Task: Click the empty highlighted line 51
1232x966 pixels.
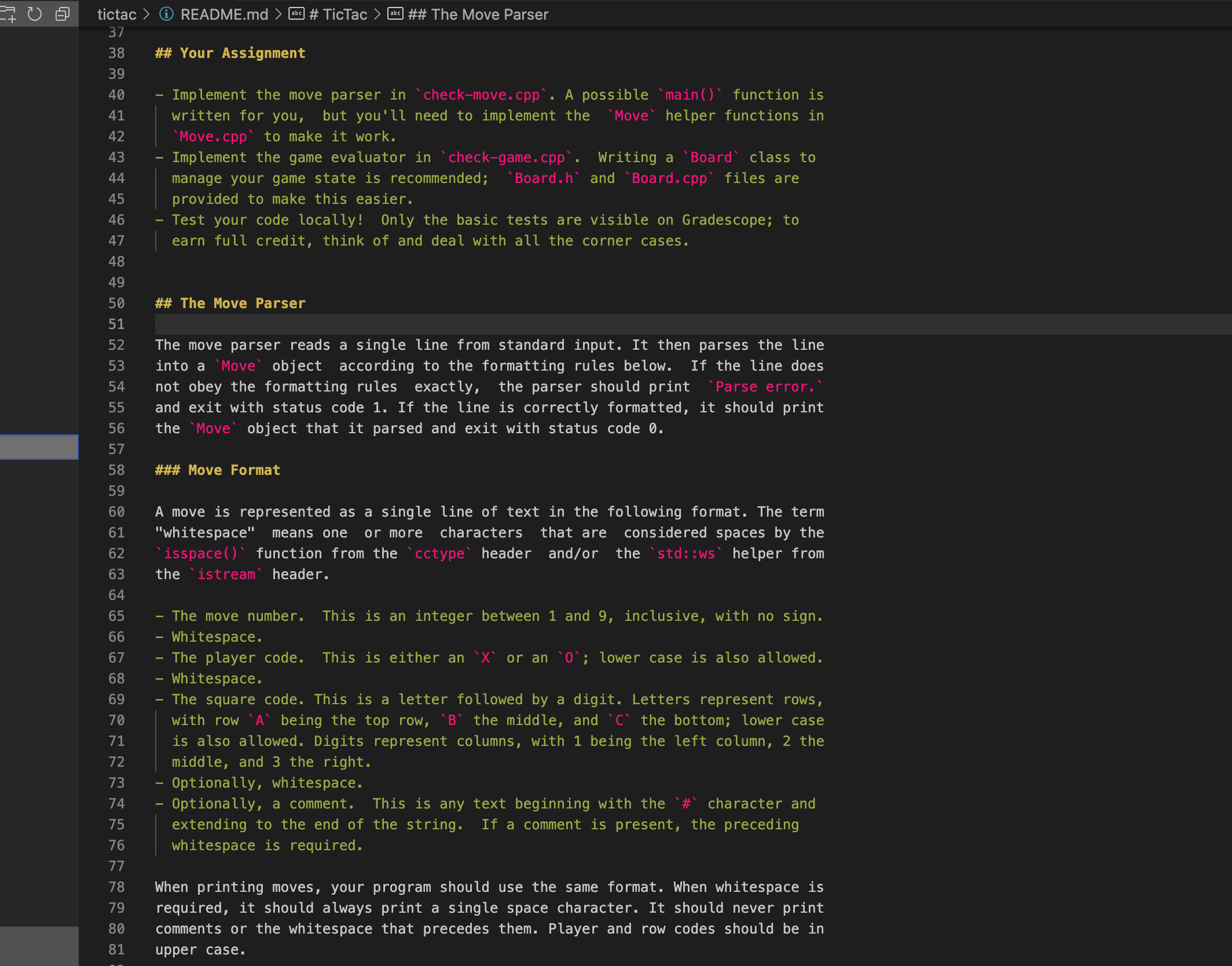Action: point(463,324)
